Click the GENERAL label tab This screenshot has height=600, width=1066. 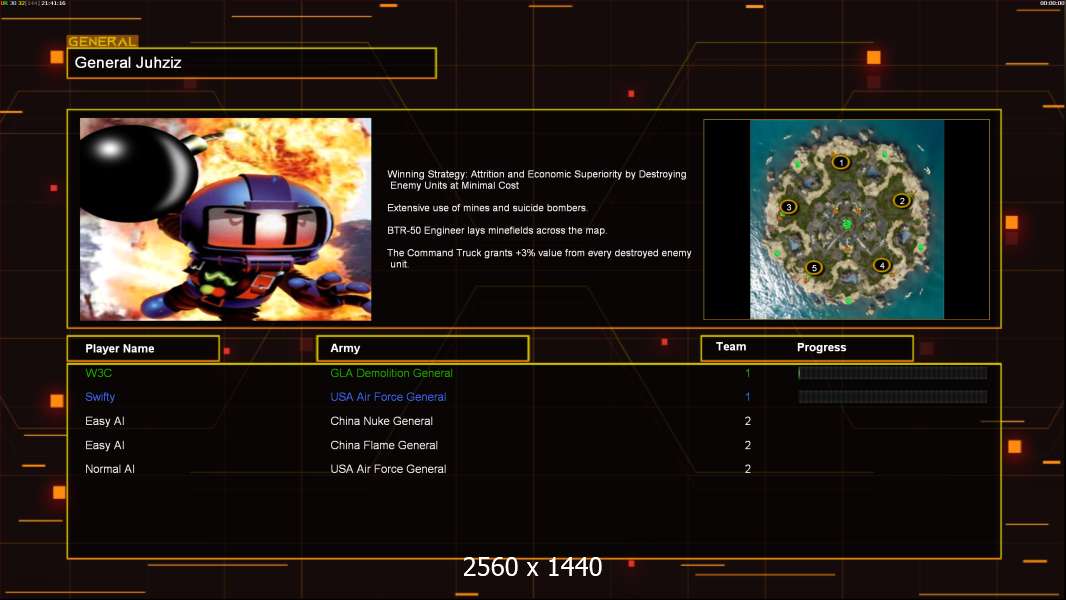click(102, 41)
